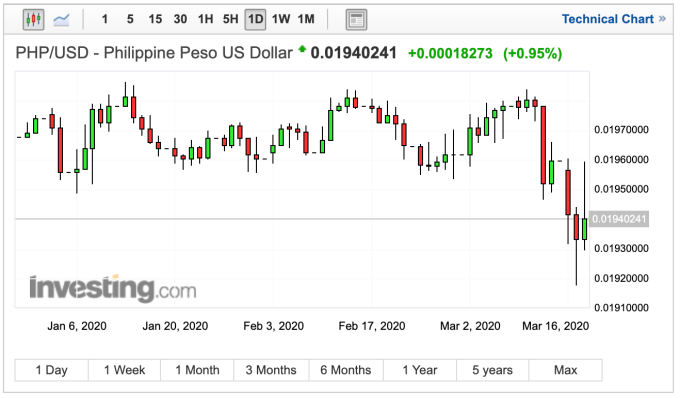Image resolution: width=680 pixels, height=398 pixels.
Task: Switch to candlestick chart view
Action: coord(33,20)
